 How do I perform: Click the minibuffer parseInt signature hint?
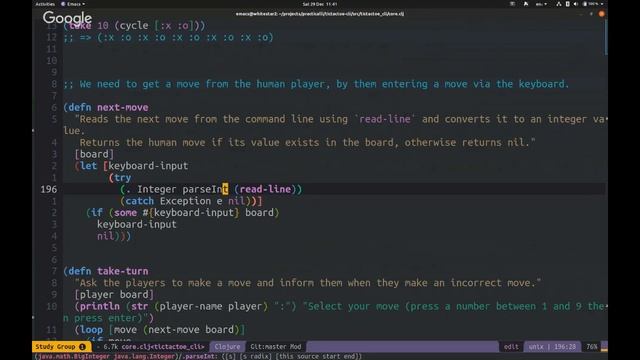point(198,356)
